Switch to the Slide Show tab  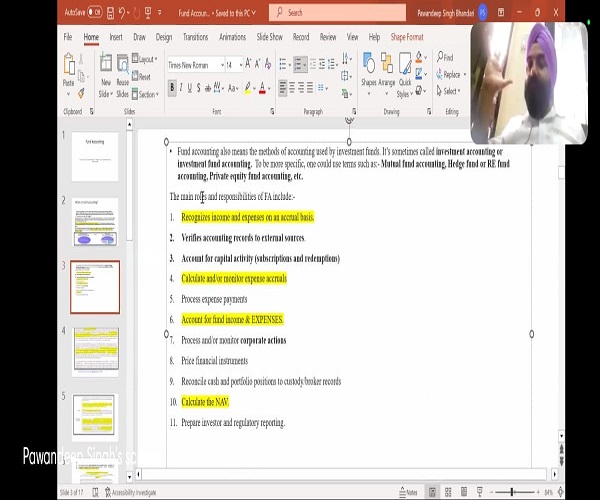point(269,37)
